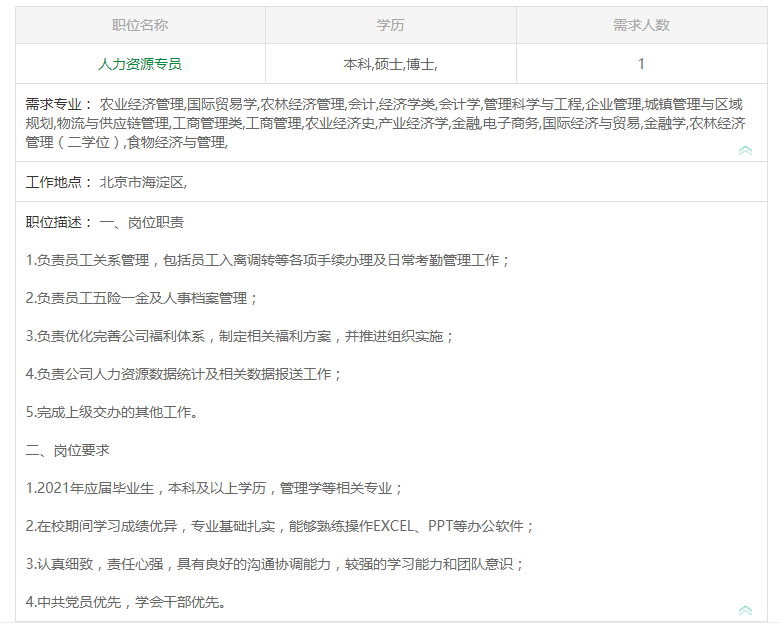780x628 pixels.
Task: Open the 人力资源专员 position link
Action: [140, 64]
